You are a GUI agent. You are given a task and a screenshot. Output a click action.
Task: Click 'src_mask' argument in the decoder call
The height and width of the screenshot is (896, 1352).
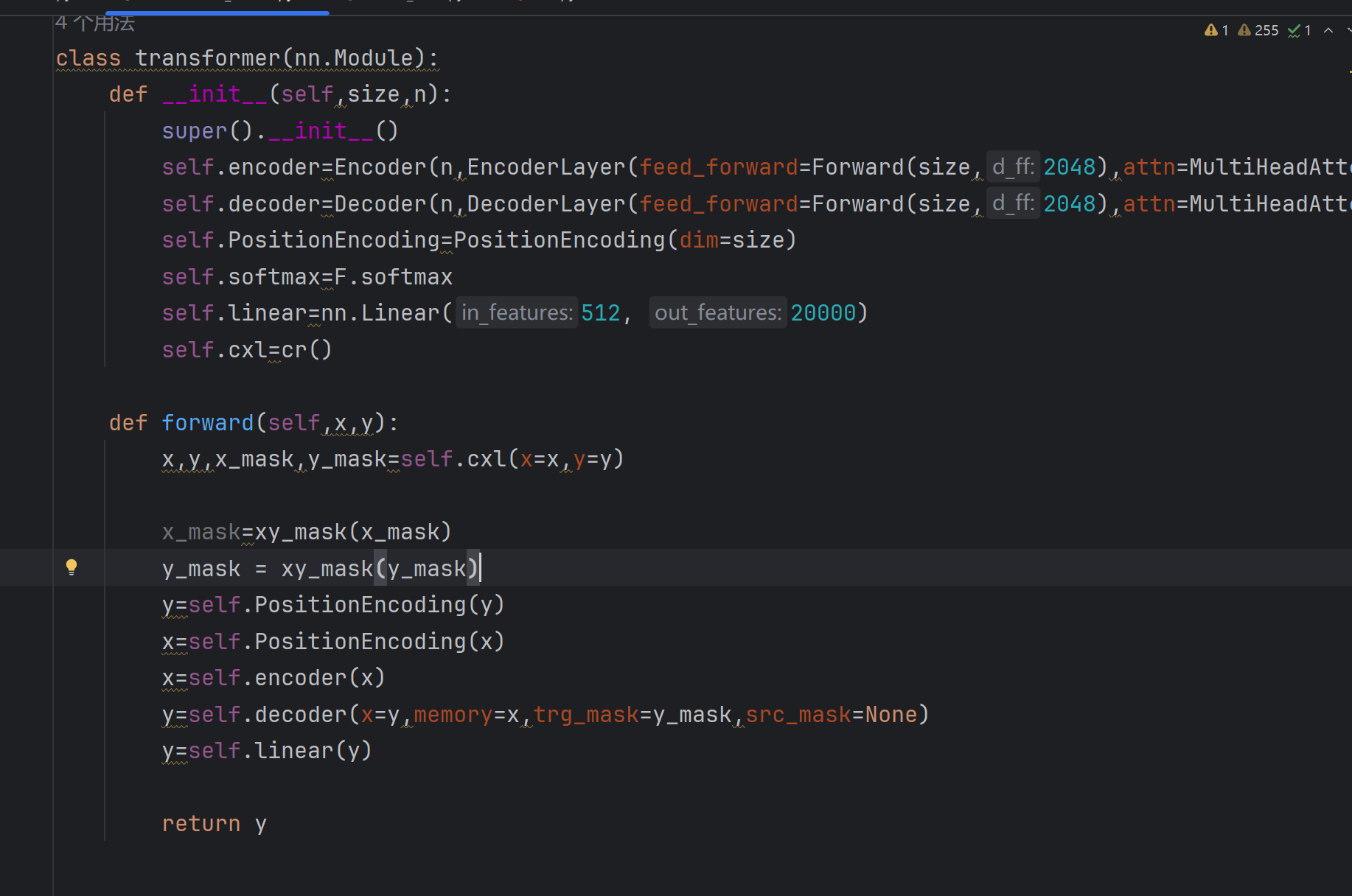point(798,715)
